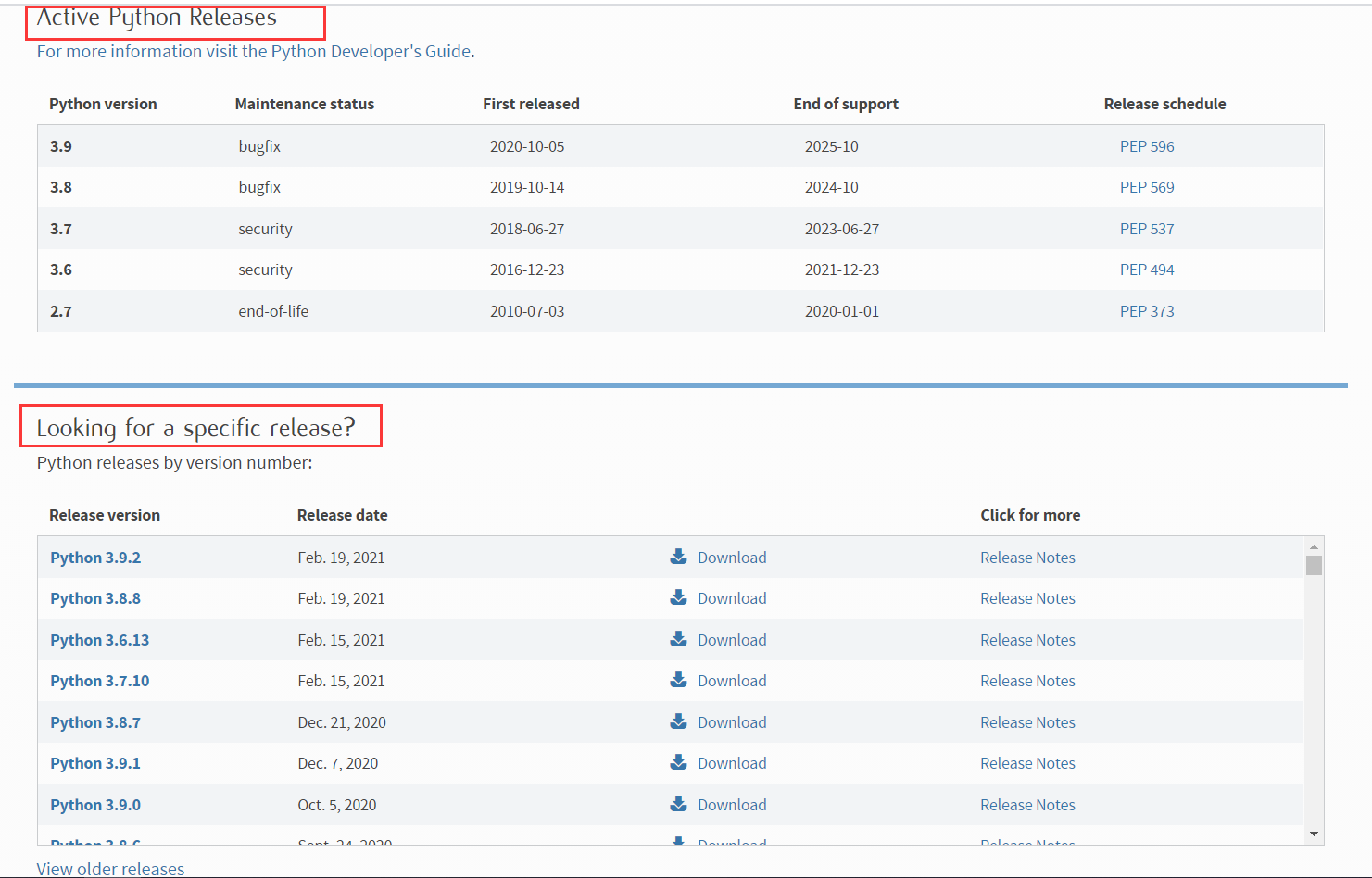Select the 3.9 version cell
Viewport: 1372px width, 878px height.
pyautogui.click(x=61, y=146)
